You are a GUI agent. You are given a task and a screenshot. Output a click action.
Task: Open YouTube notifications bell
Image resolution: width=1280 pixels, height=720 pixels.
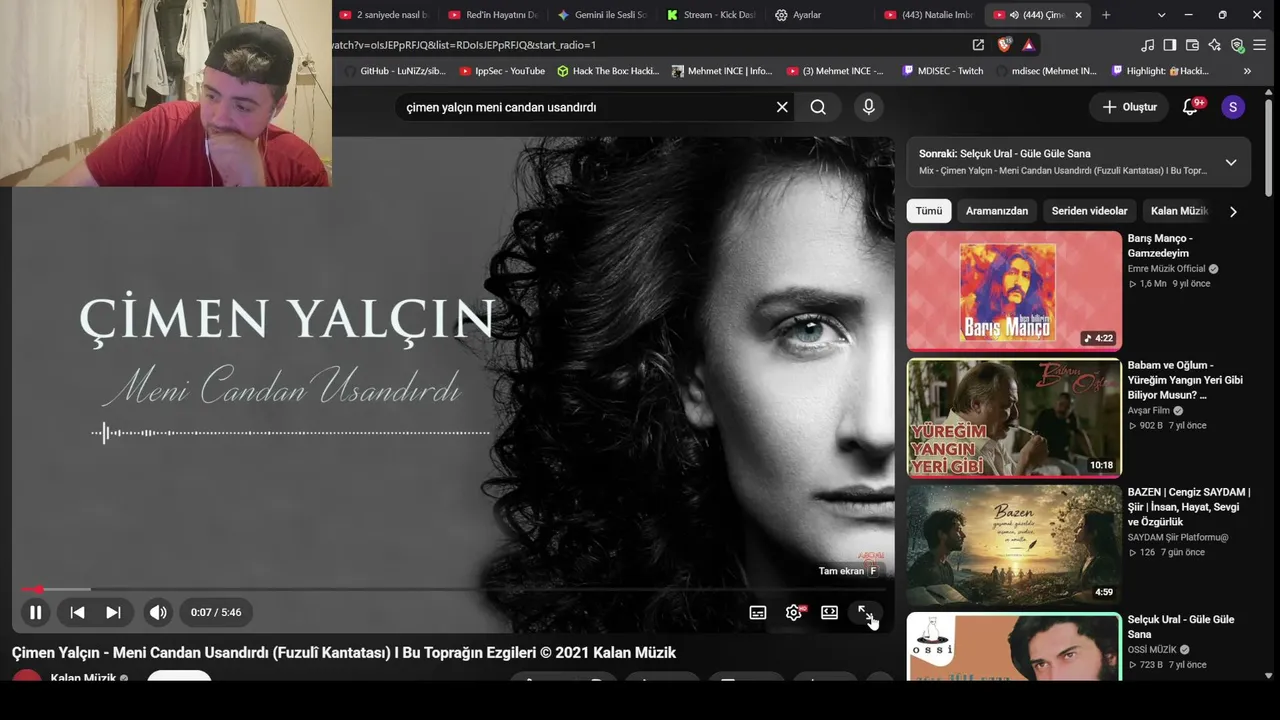(1190, 107)
